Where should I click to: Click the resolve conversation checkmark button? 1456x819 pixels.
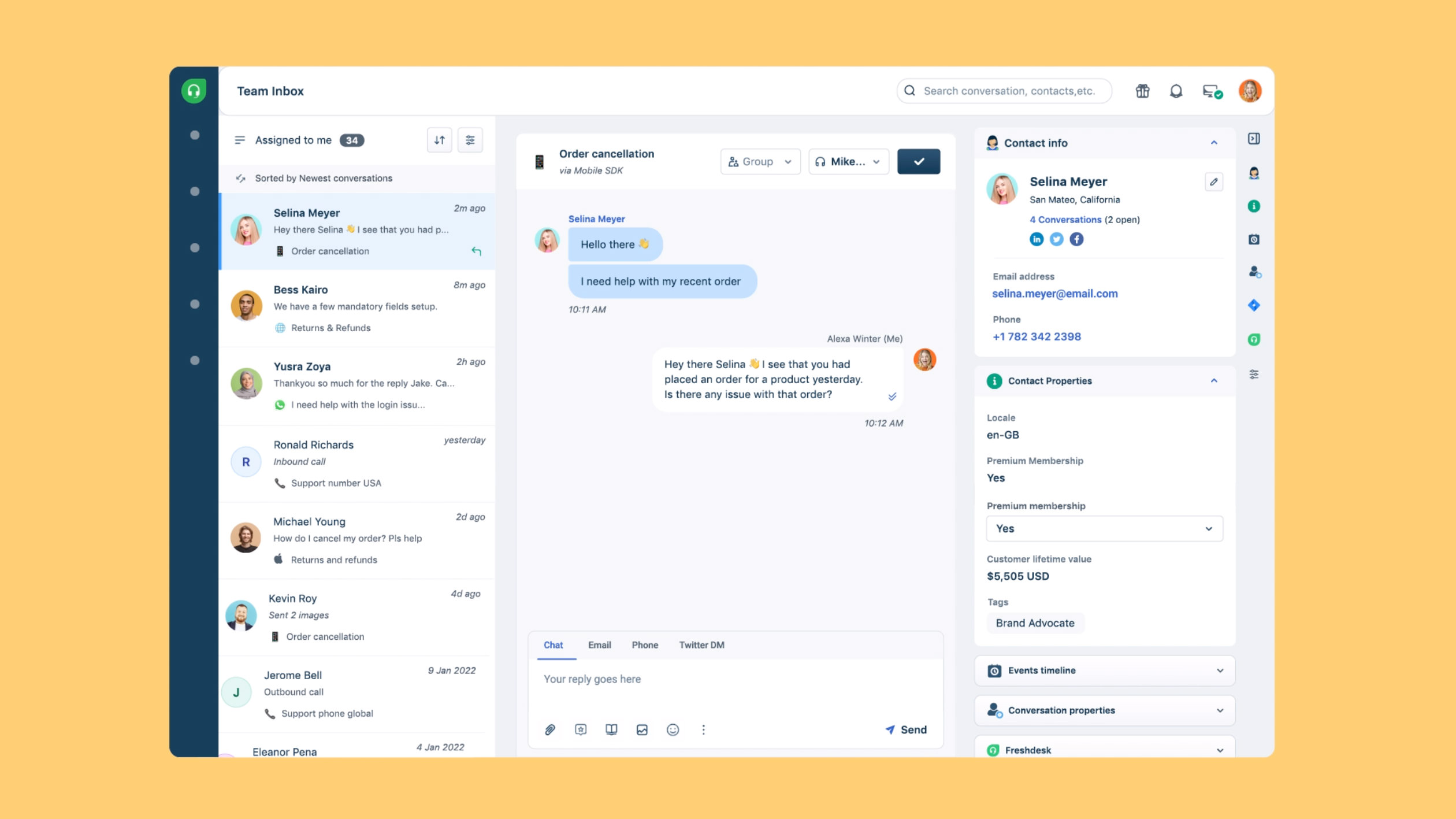(918, 161)
